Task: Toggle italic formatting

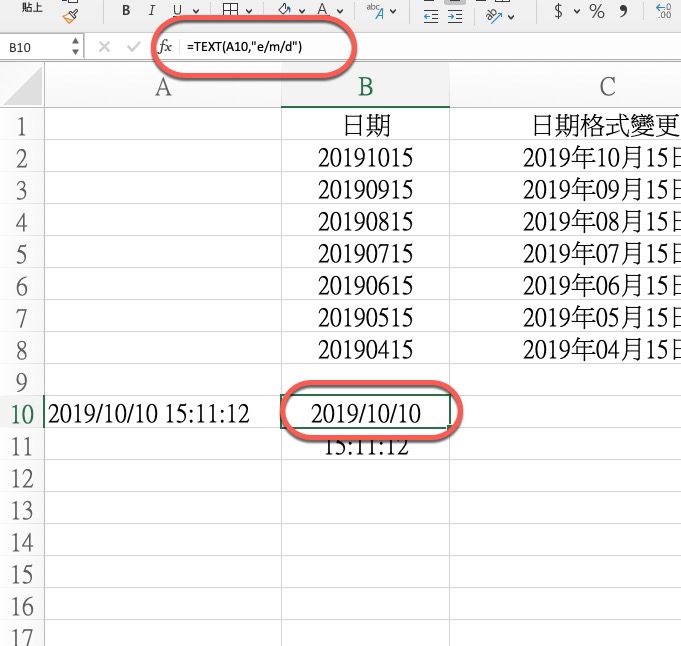Action: click(x=152, y=10)
